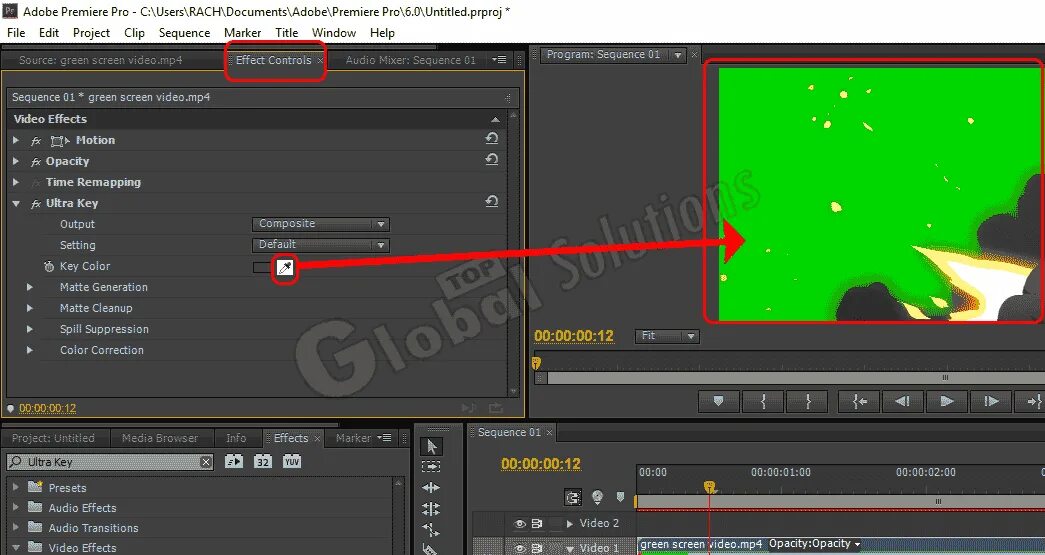Screen dimensions: 1045x555
Task: Click the timeline playhead marker
Action: (710, 488)
